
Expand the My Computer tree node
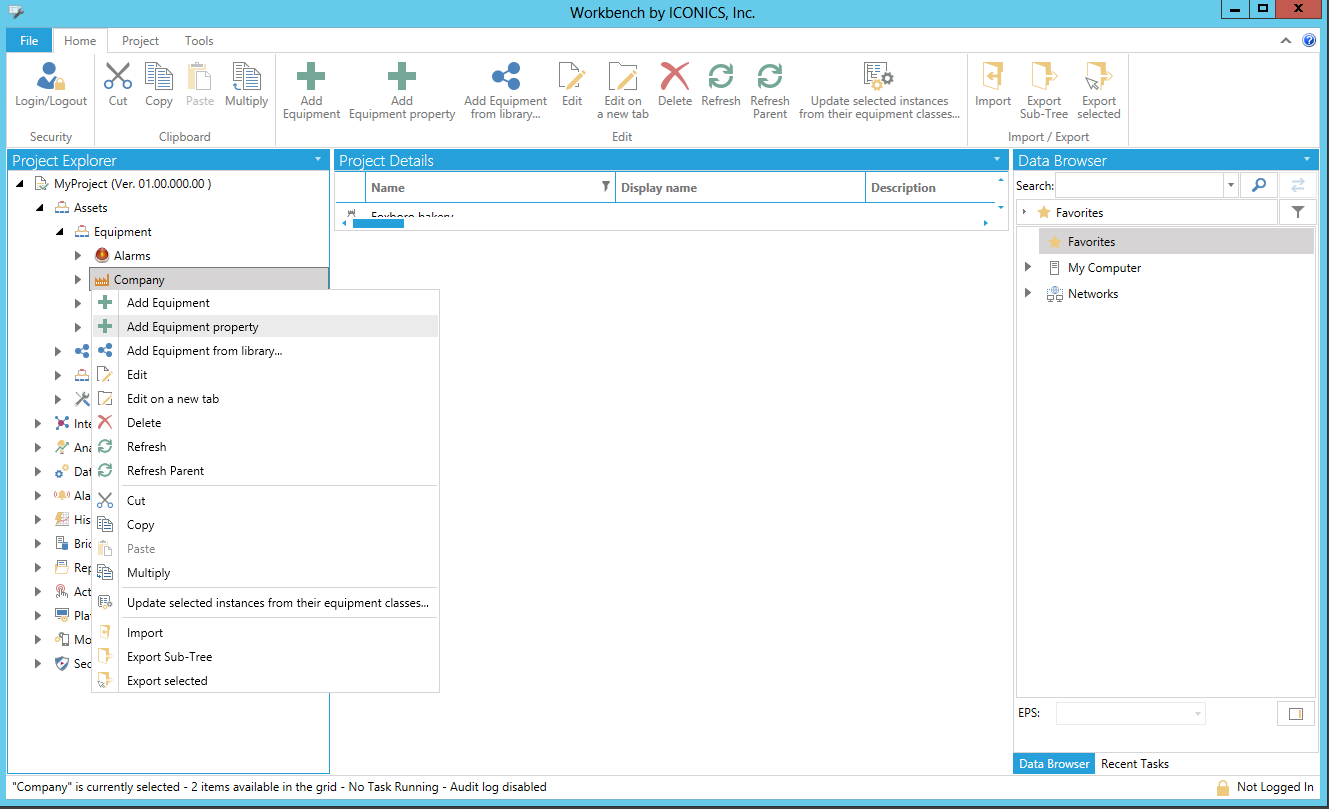click(1028, 267)
